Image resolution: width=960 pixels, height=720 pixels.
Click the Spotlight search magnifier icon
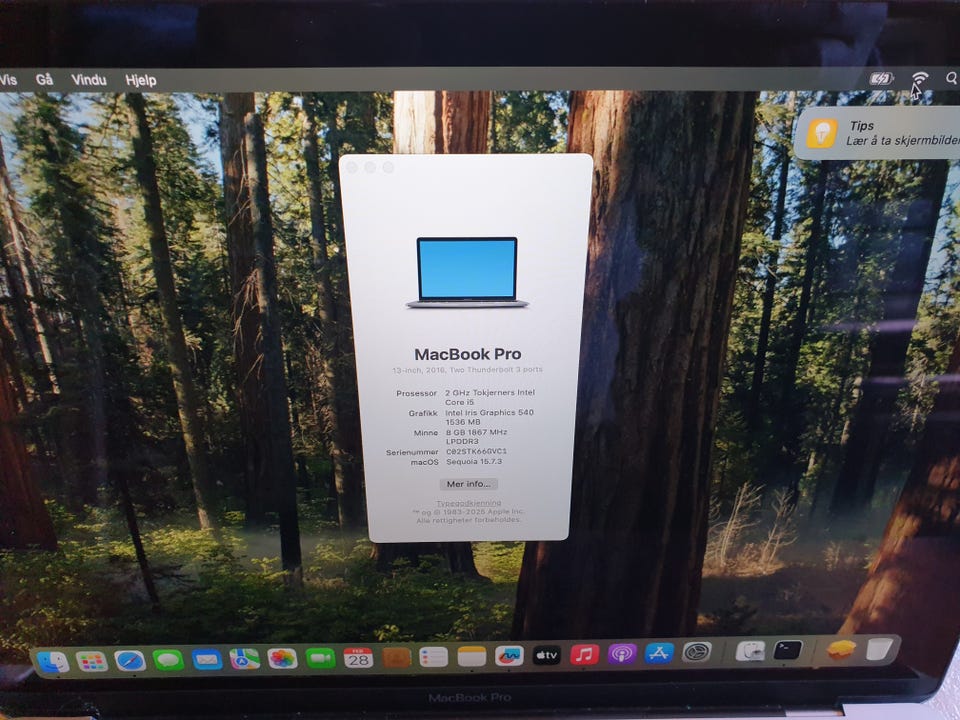(952, 78)
